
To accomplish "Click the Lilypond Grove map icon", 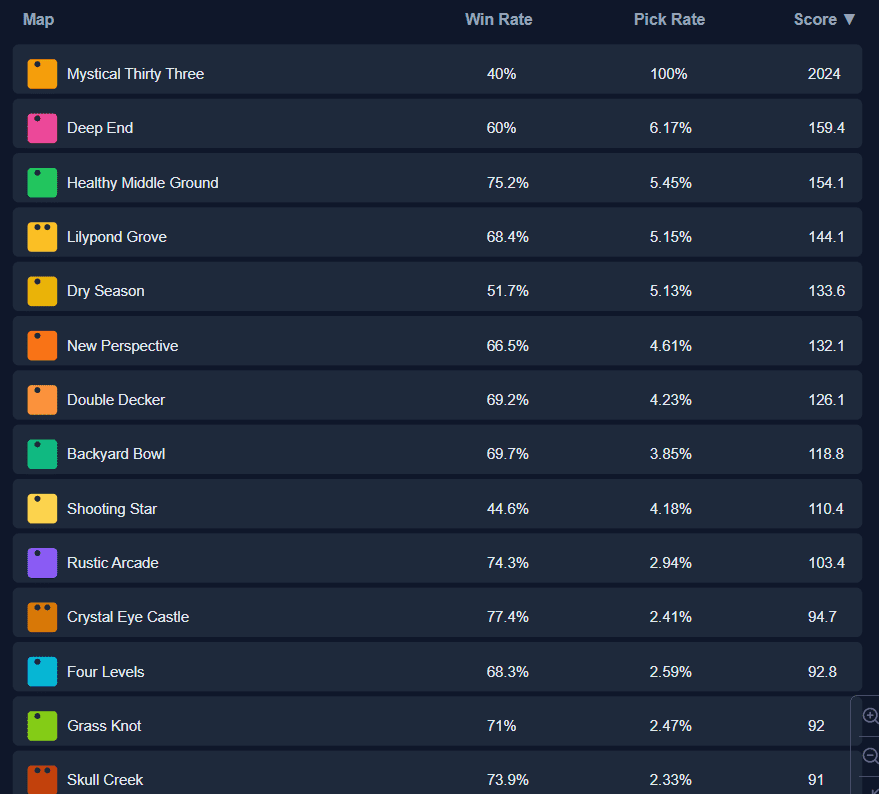I will coord(42,237).
